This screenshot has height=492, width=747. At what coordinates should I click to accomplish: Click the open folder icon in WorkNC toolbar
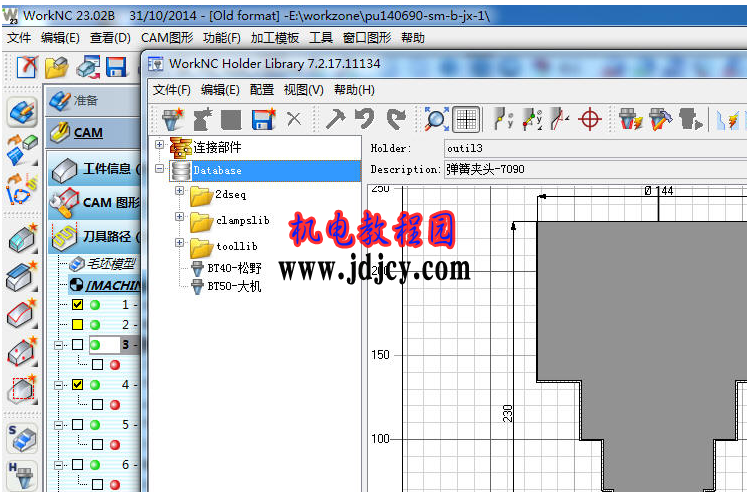point(57,67)
